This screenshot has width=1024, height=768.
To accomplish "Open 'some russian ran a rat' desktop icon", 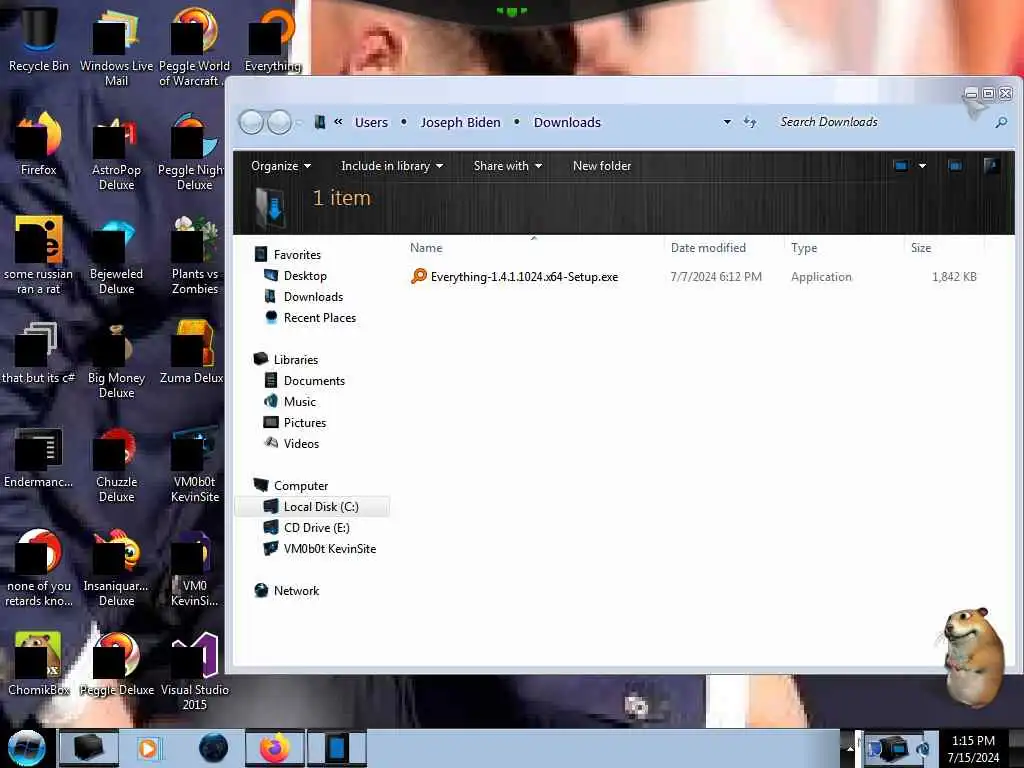I will pos(39,255).
